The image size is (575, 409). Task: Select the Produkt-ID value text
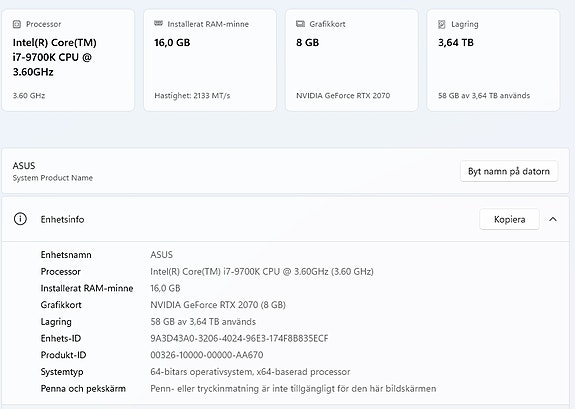click(206, 355)
